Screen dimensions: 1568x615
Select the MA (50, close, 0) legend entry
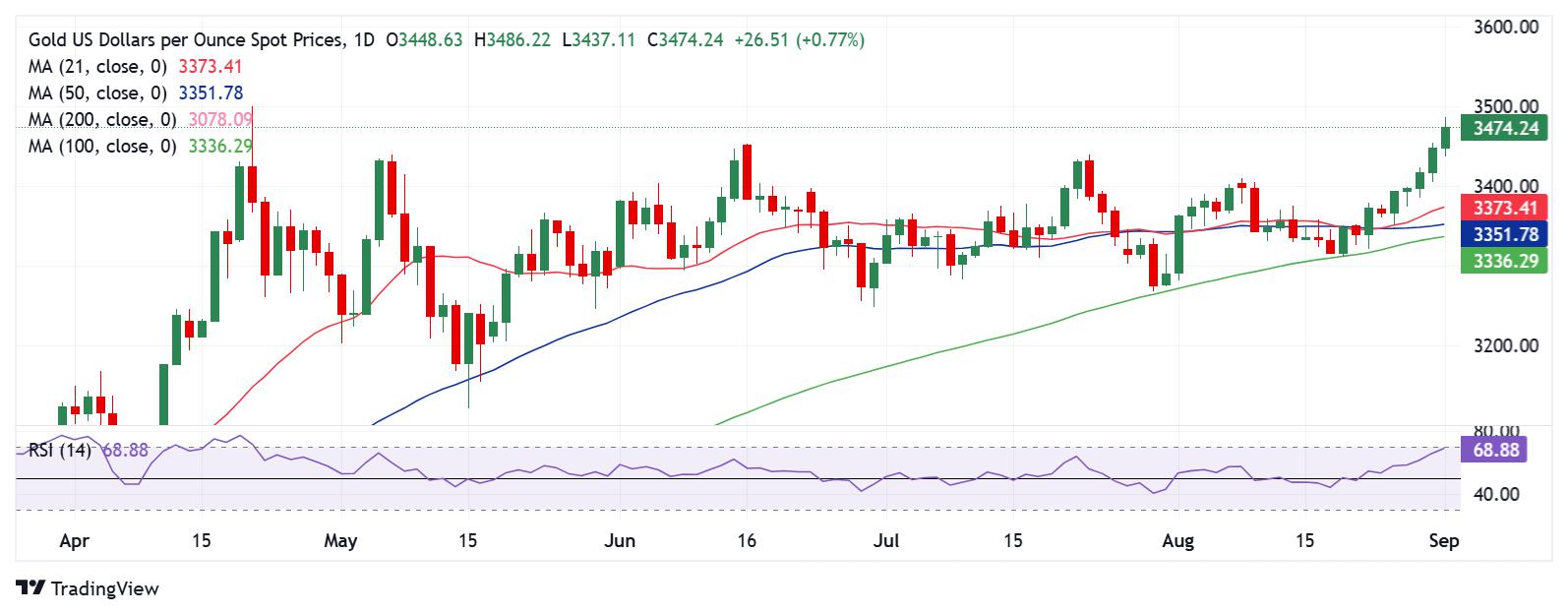(99, 93)
